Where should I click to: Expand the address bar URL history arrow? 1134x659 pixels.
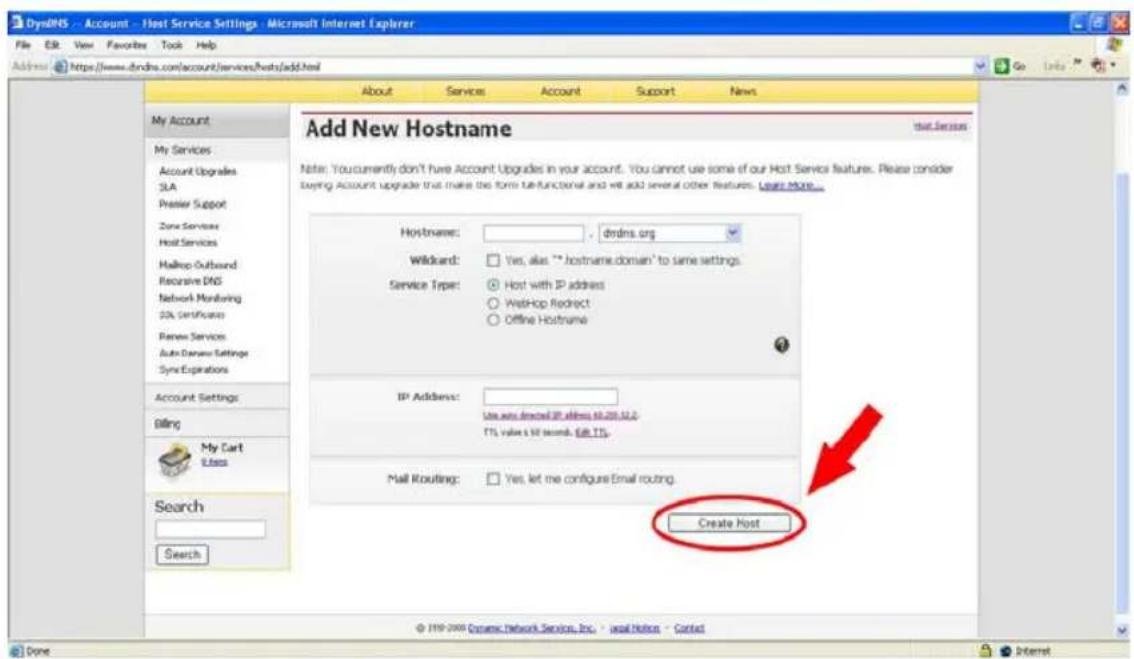point(981,67)
